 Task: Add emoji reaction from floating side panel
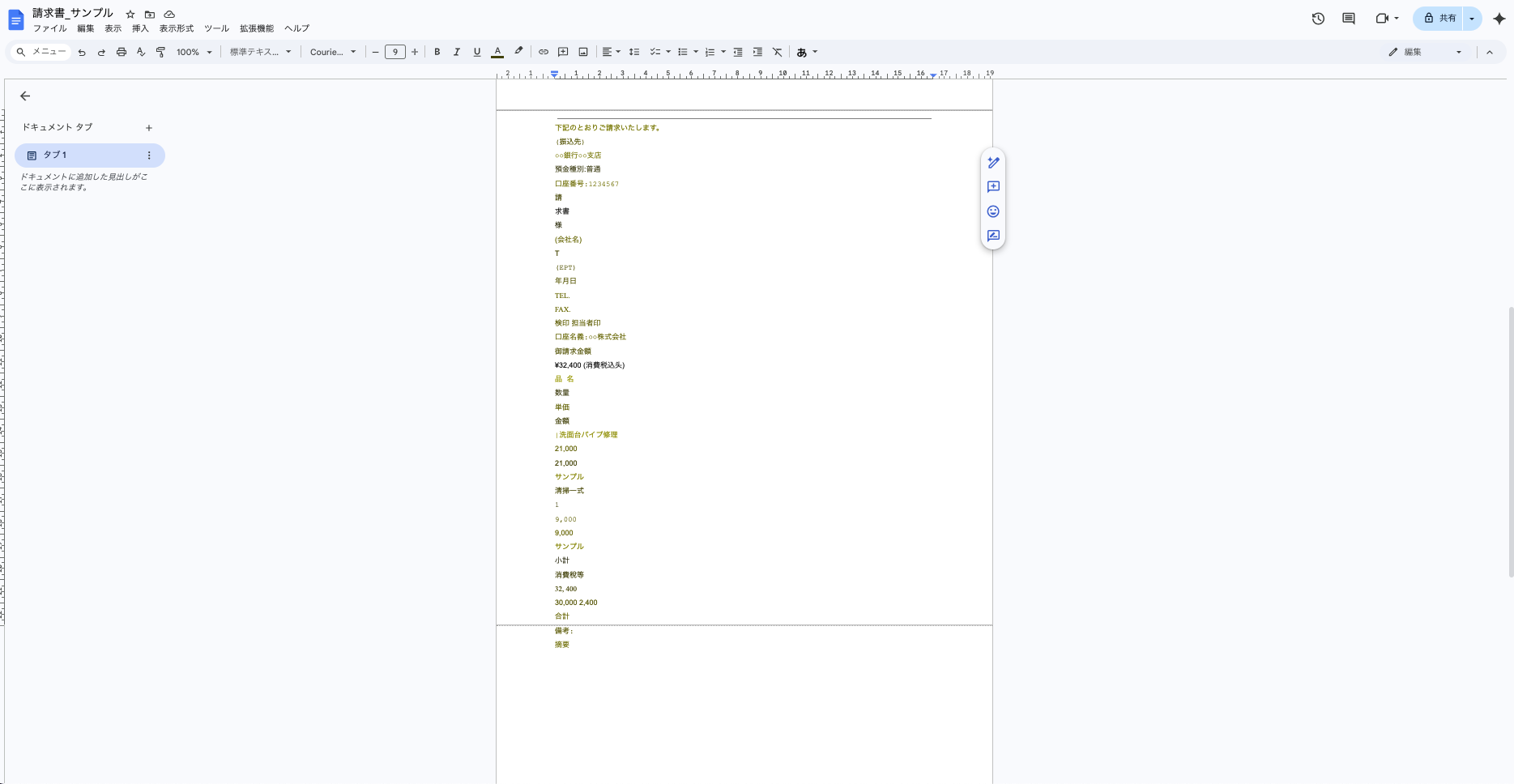(993, 211)
